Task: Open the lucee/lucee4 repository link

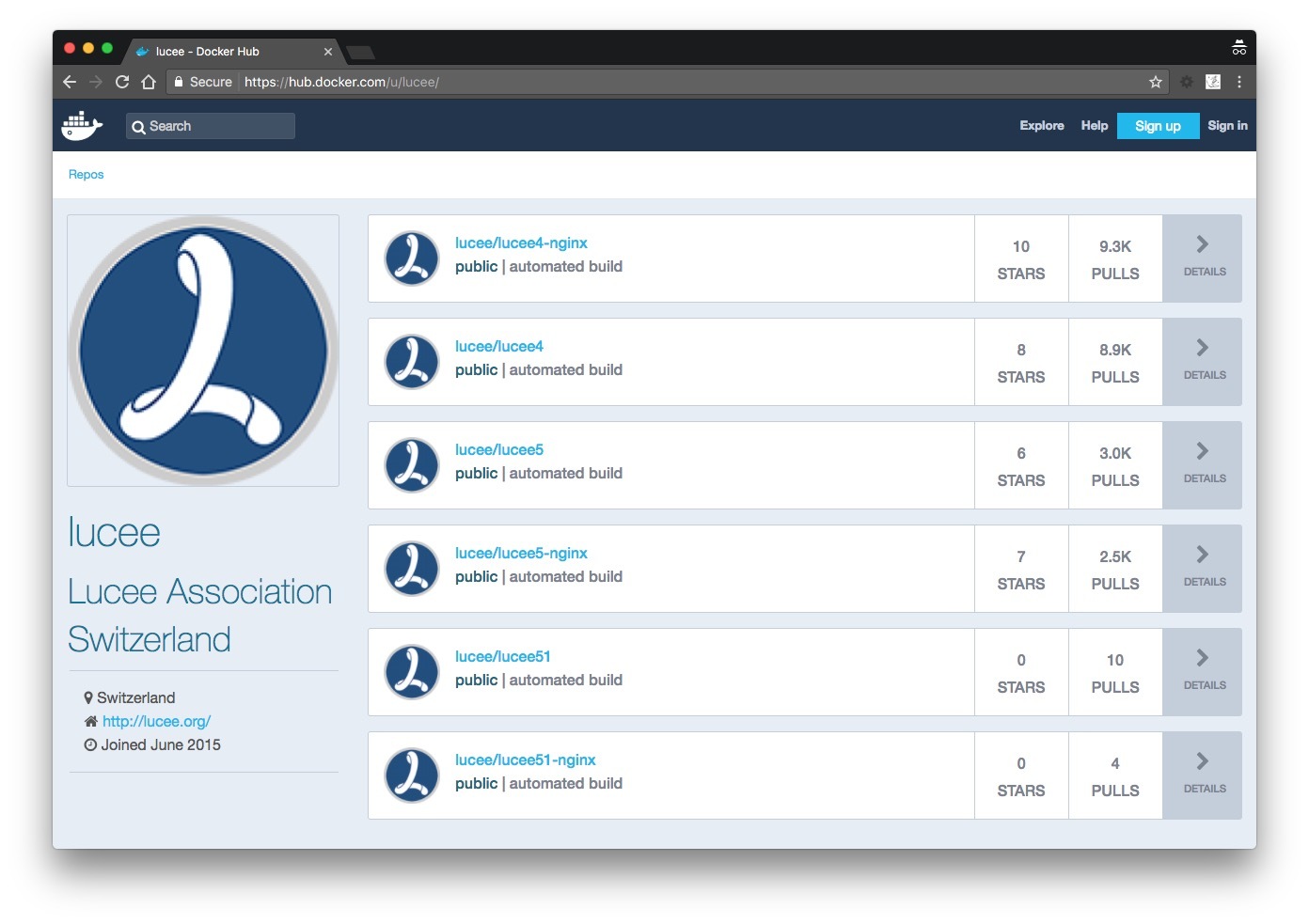Action: (499, 347)
